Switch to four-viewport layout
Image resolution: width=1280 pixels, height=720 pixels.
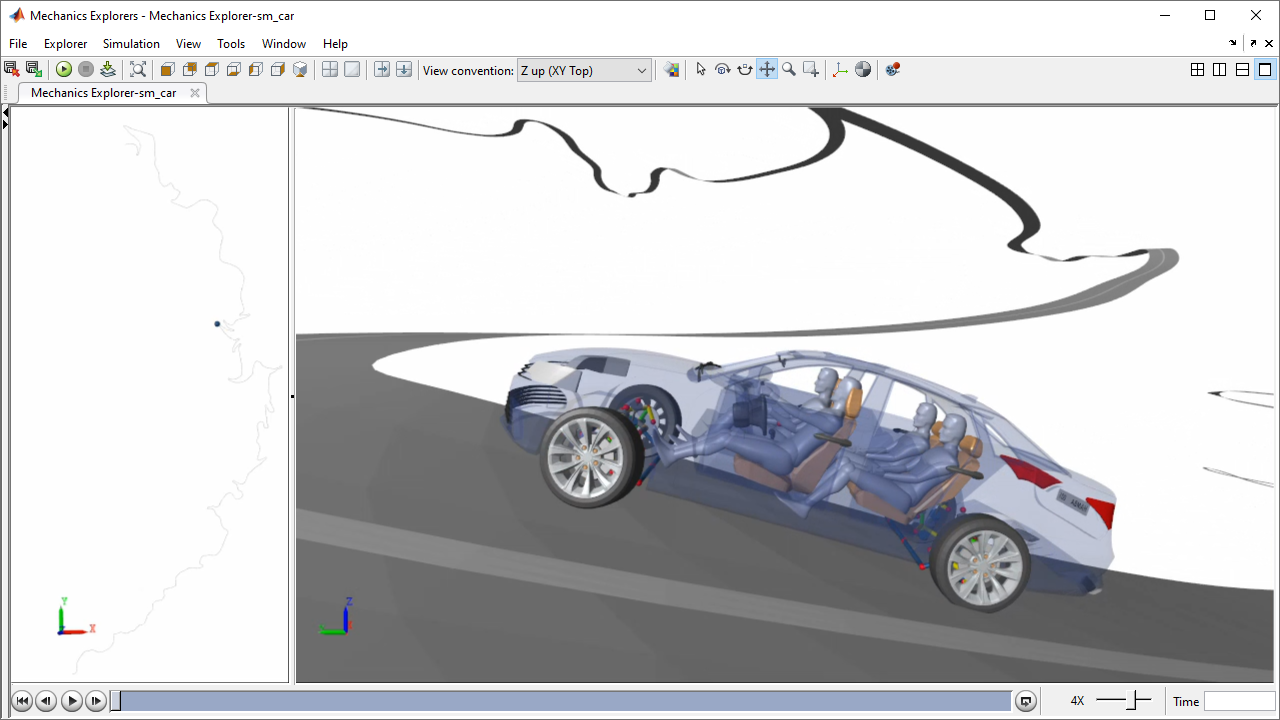tap(1197, 70)
